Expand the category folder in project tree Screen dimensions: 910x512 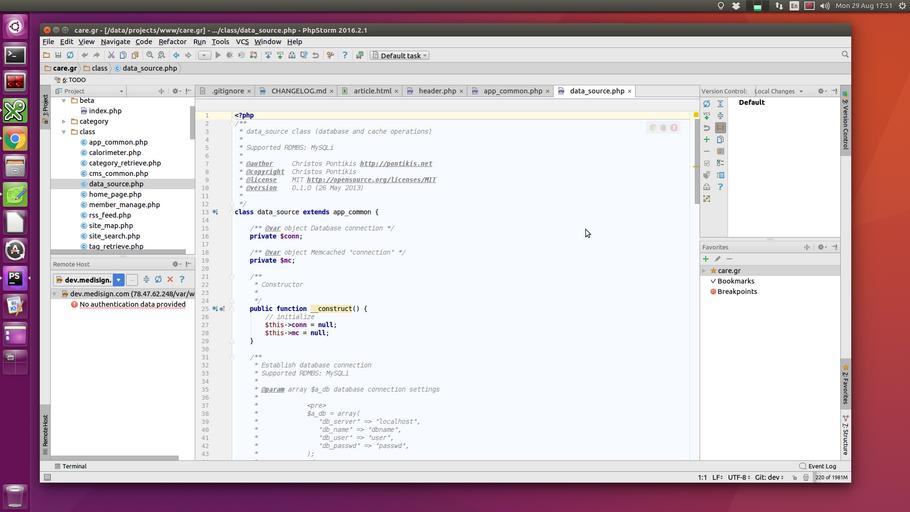[x=64, y=122]
